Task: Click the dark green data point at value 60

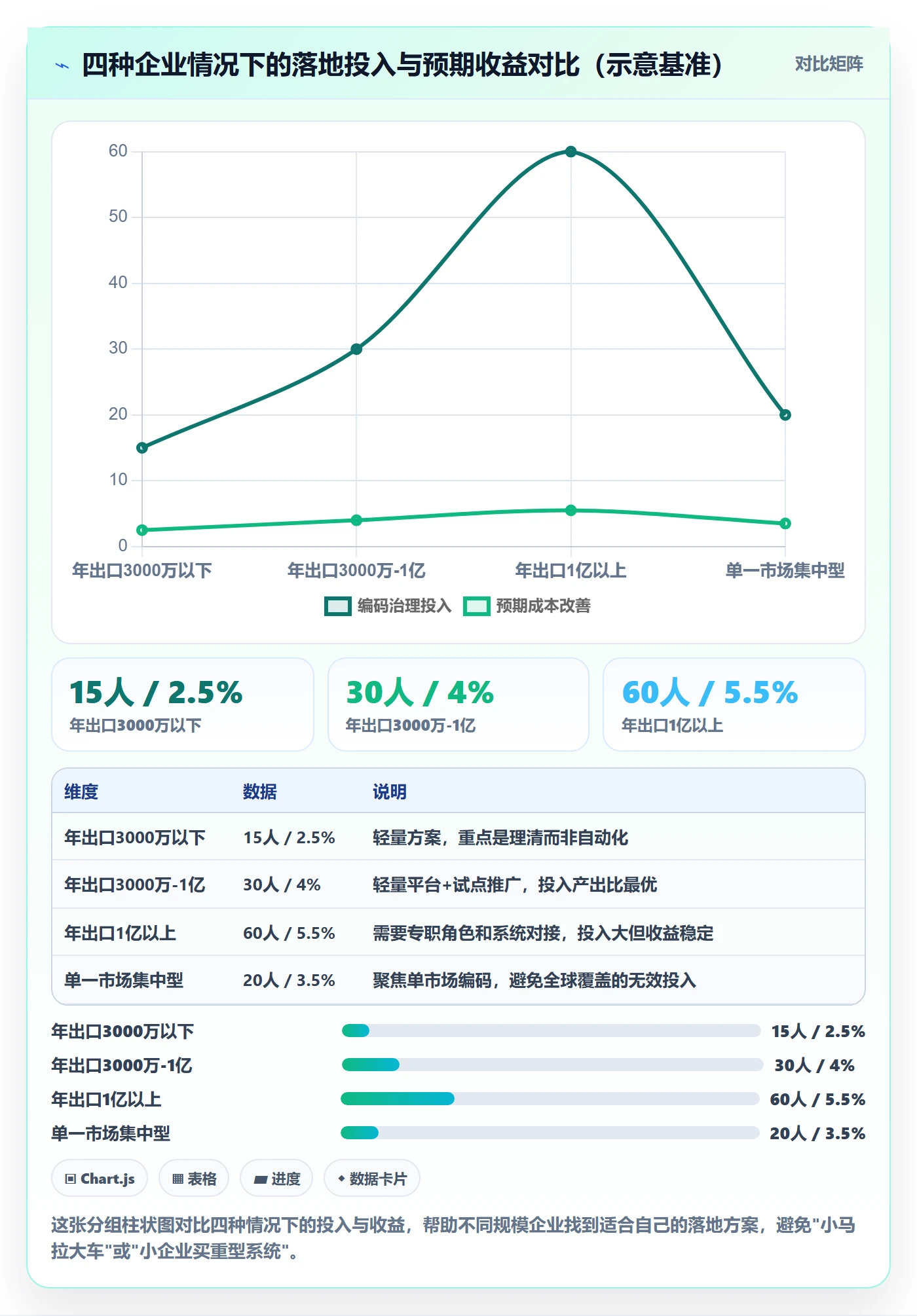Action: point(571,152)
